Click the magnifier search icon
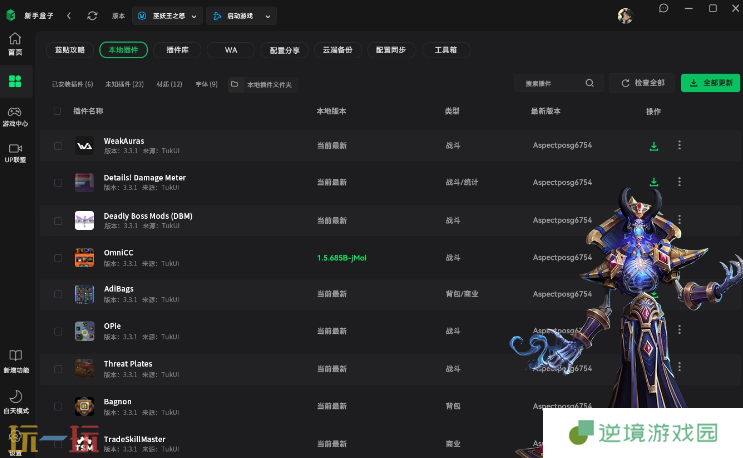743x458 pixels. (589, 83)
